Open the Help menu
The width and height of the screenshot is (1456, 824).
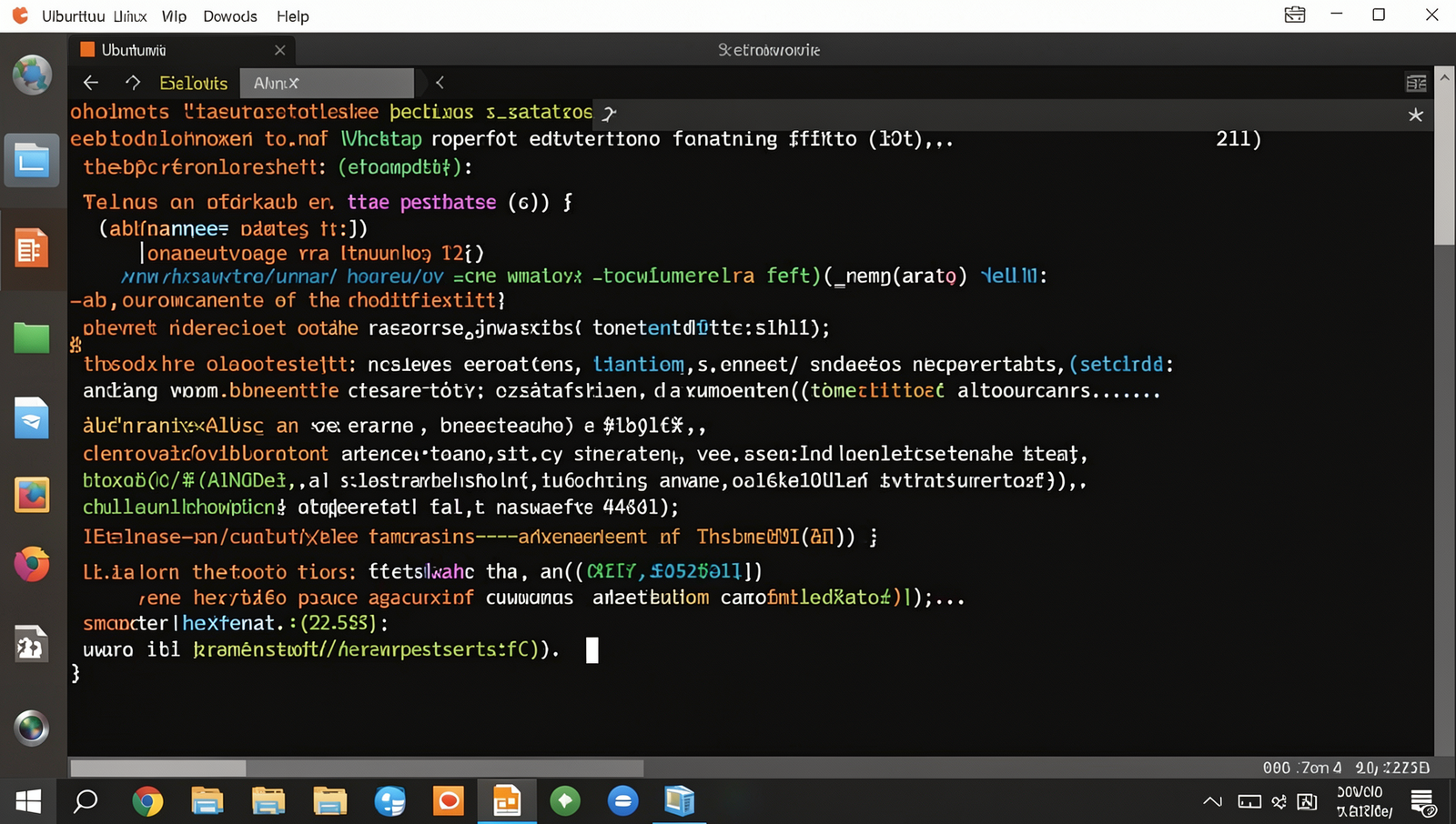point(293,16)
